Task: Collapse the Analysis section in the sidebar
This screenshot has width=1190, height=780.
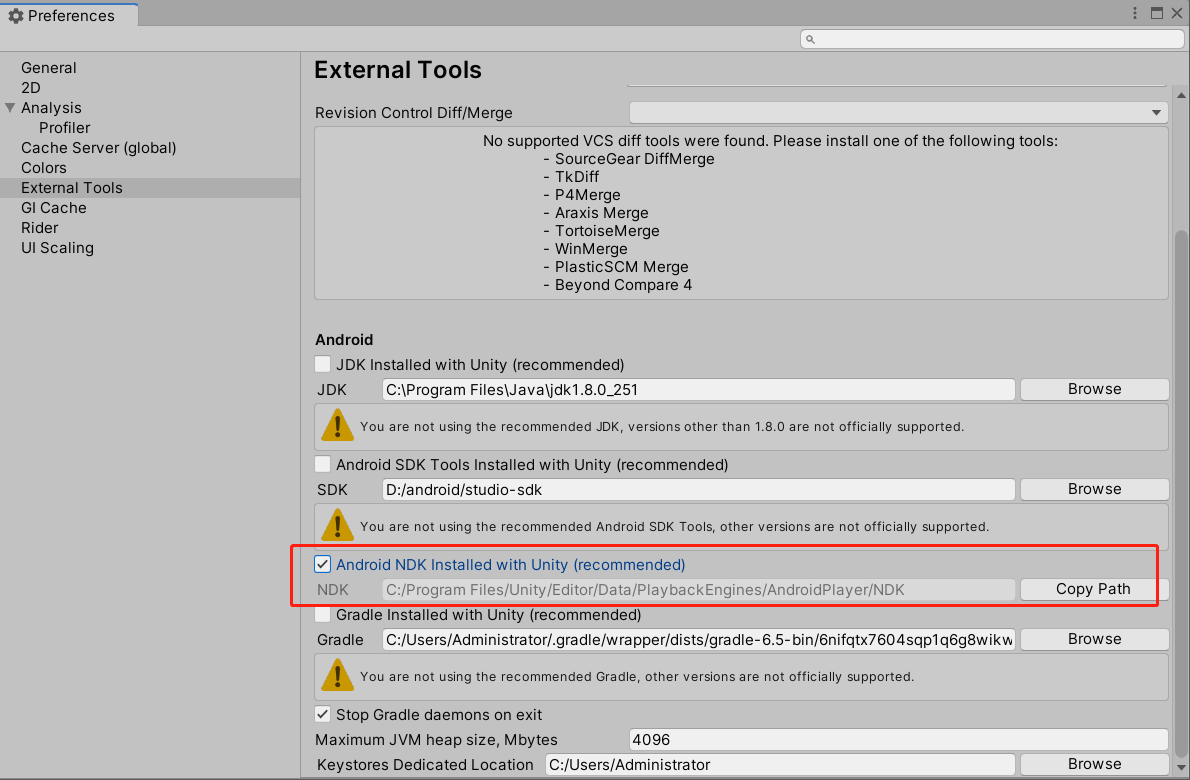Action: (x=10, y=107)
